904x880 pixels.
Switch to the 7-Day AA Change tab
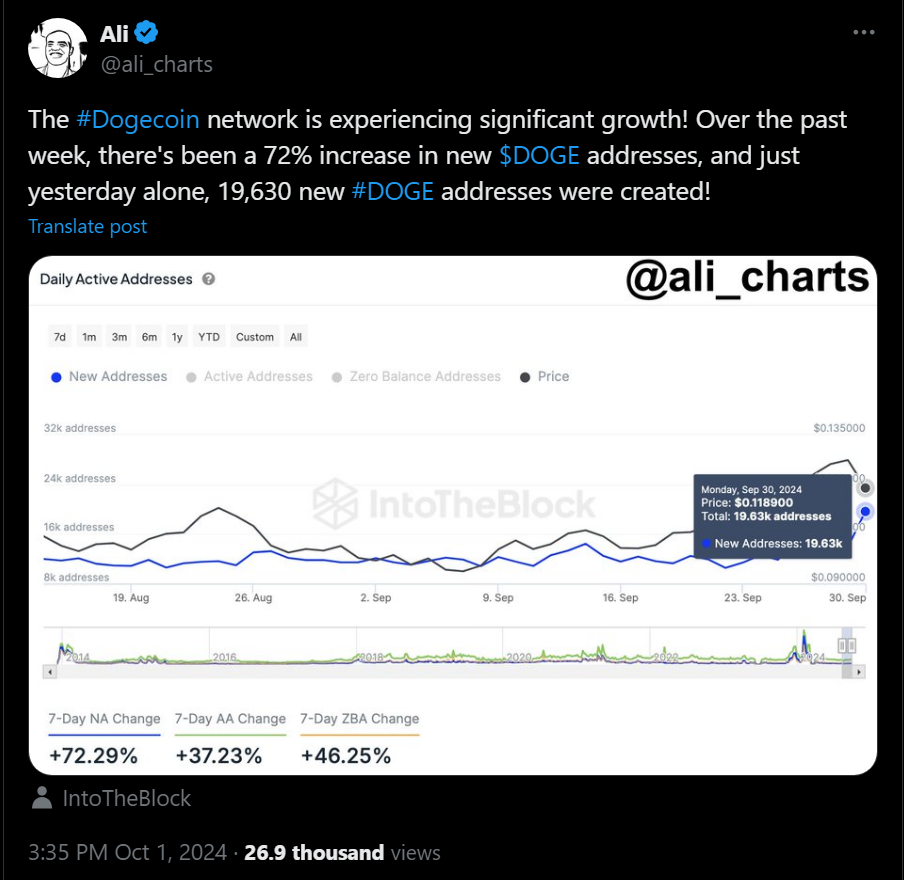tap(230, 719)
